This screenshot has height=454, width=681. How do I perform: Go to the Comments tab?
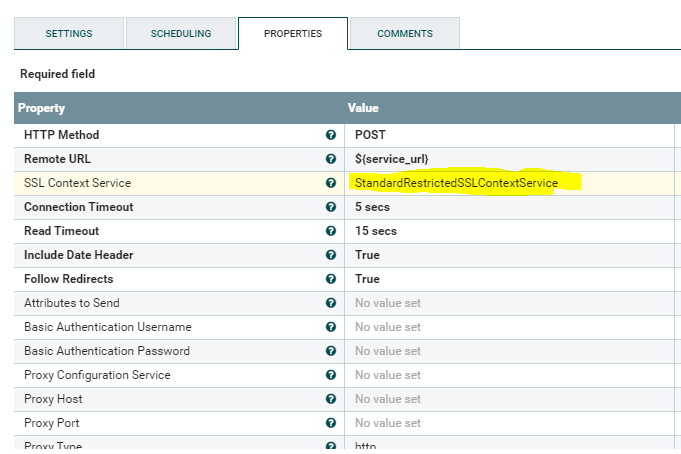point(405,34)
